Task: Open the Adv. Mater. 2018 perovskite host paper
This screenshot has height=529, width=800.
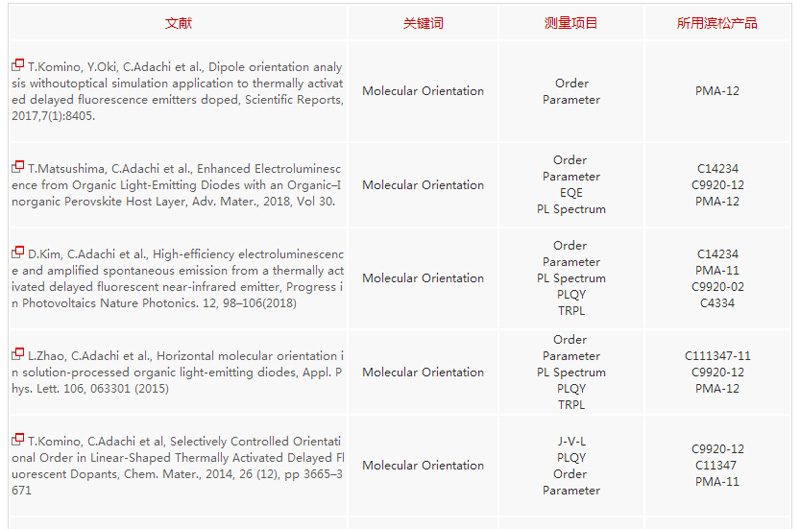Action: pos(178,185)
